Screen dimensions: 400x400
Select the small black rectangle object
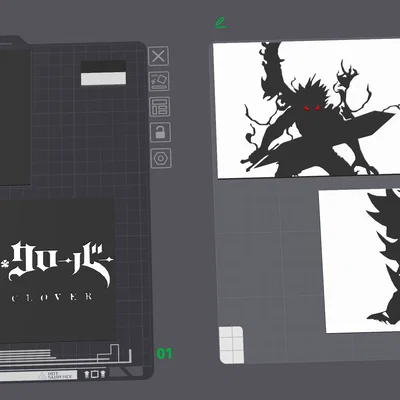[x=103, y=66]
